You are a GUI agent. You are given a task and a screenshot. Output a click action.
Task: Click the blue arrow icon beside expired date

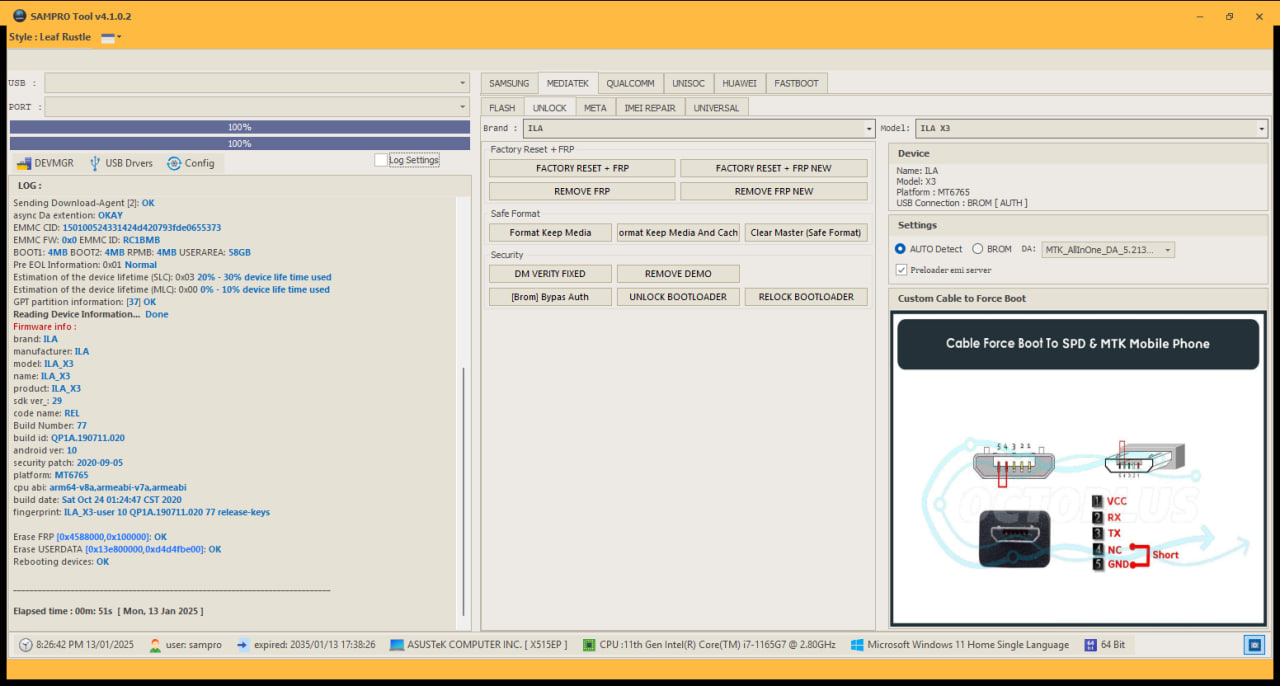243,645
